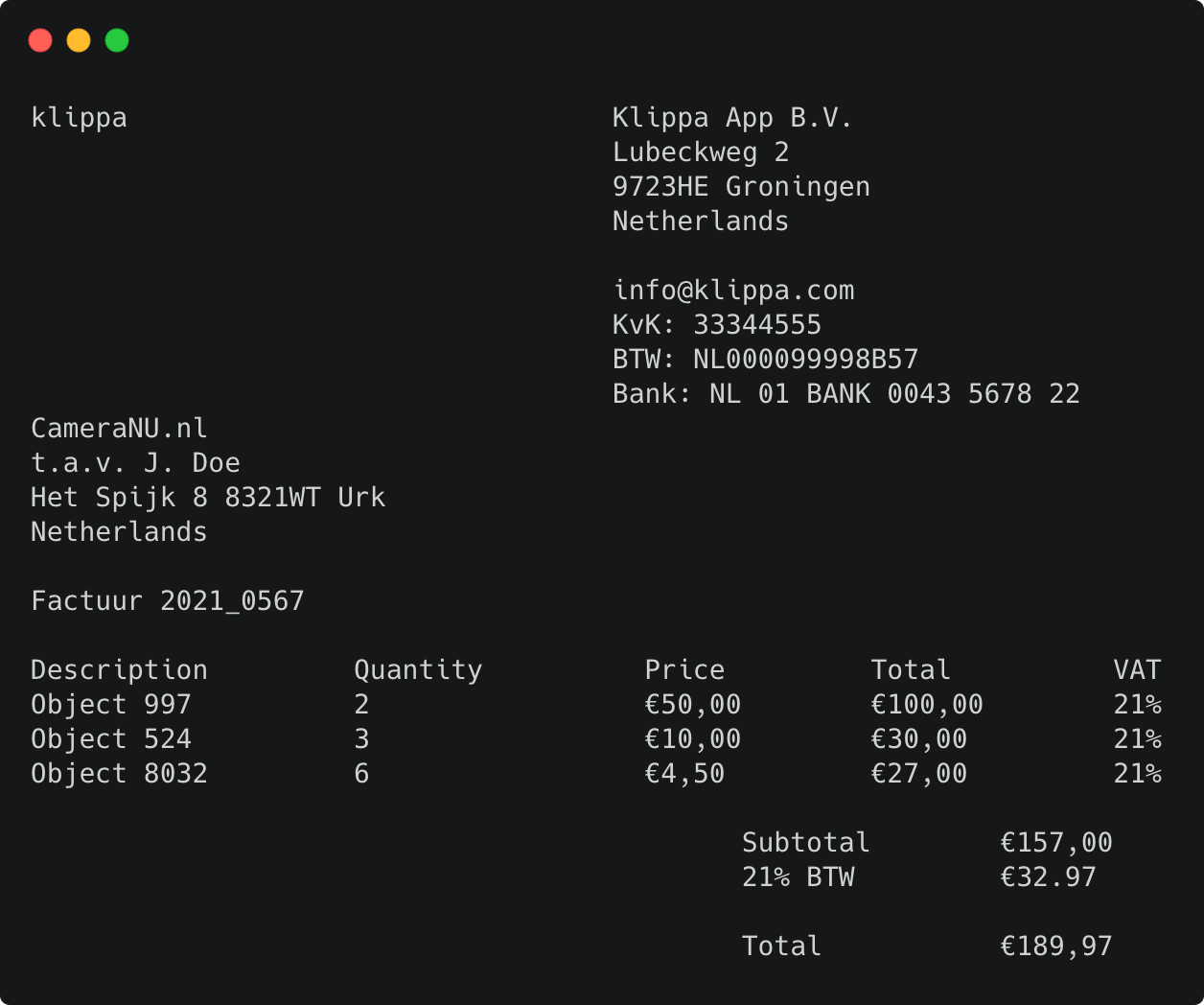This screenshot has width=1204, height=1005.
Task: Select the Description column header
Action: [119, 669]
